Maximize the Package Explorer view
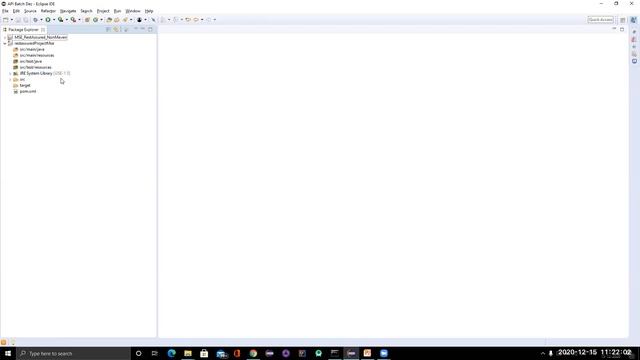Viewport: 640px width, 360px height. pyautogui.click(x=150, y=29)
